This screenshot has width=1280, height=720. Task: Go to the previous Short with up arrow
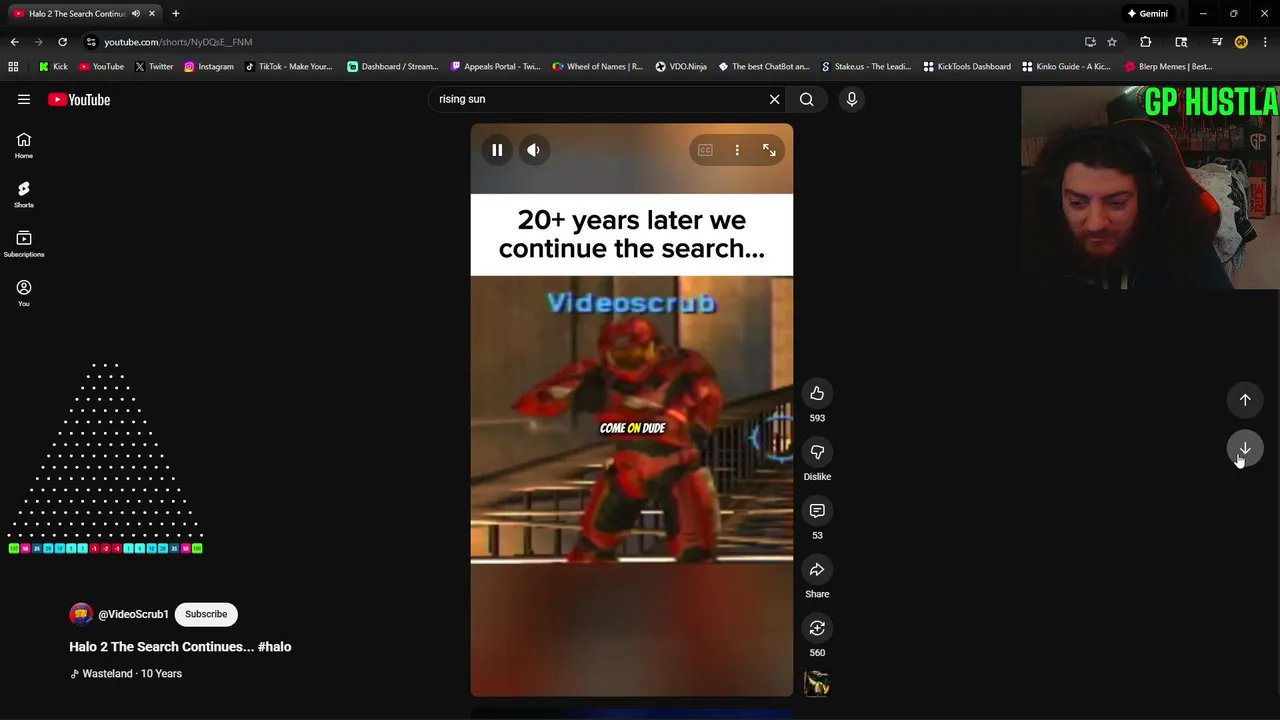pos(1245,400)
